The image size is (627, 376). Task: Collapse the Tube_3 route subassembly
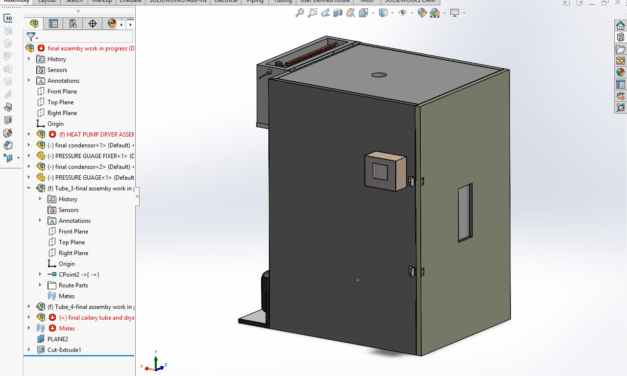point(29,188)
